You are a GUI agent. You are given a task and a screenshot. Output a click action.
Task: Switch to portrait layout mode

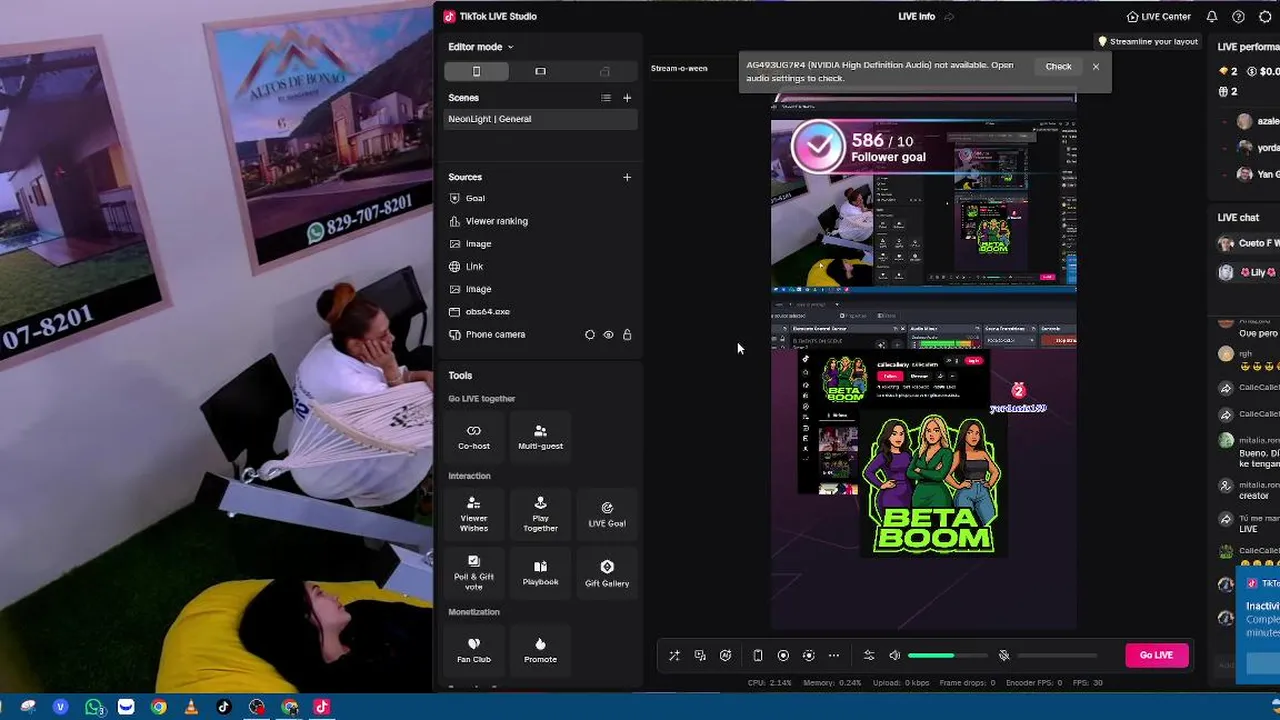pos(476,71)
